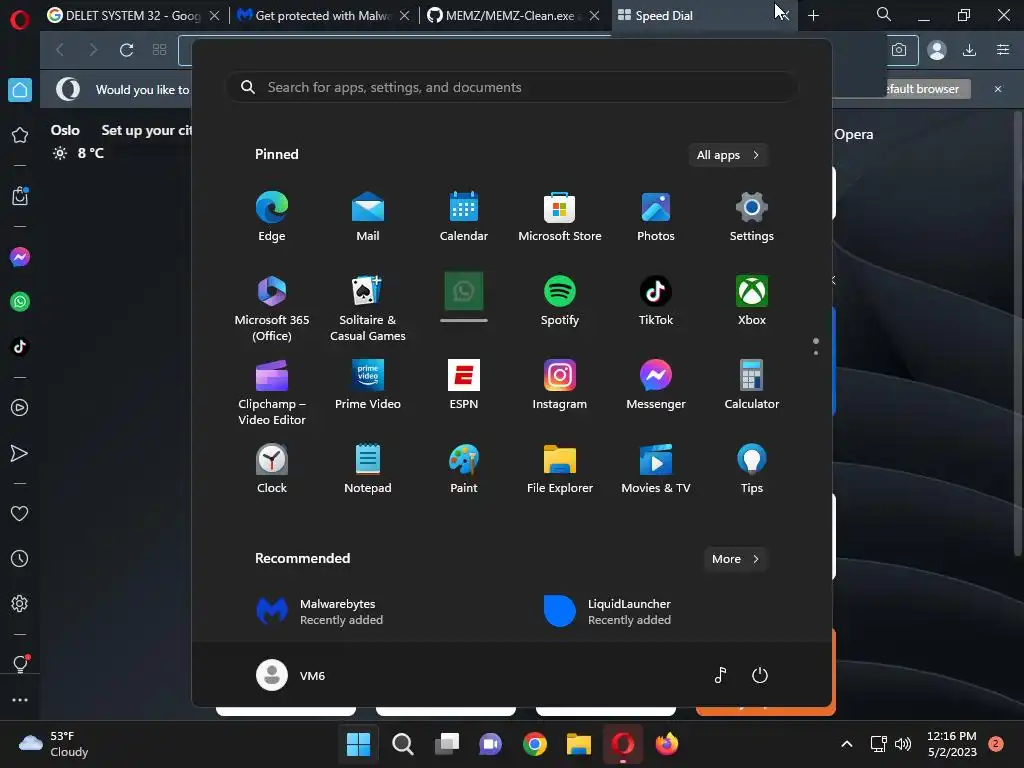Open Microsoft 365 (Office)

click(272, 309)
